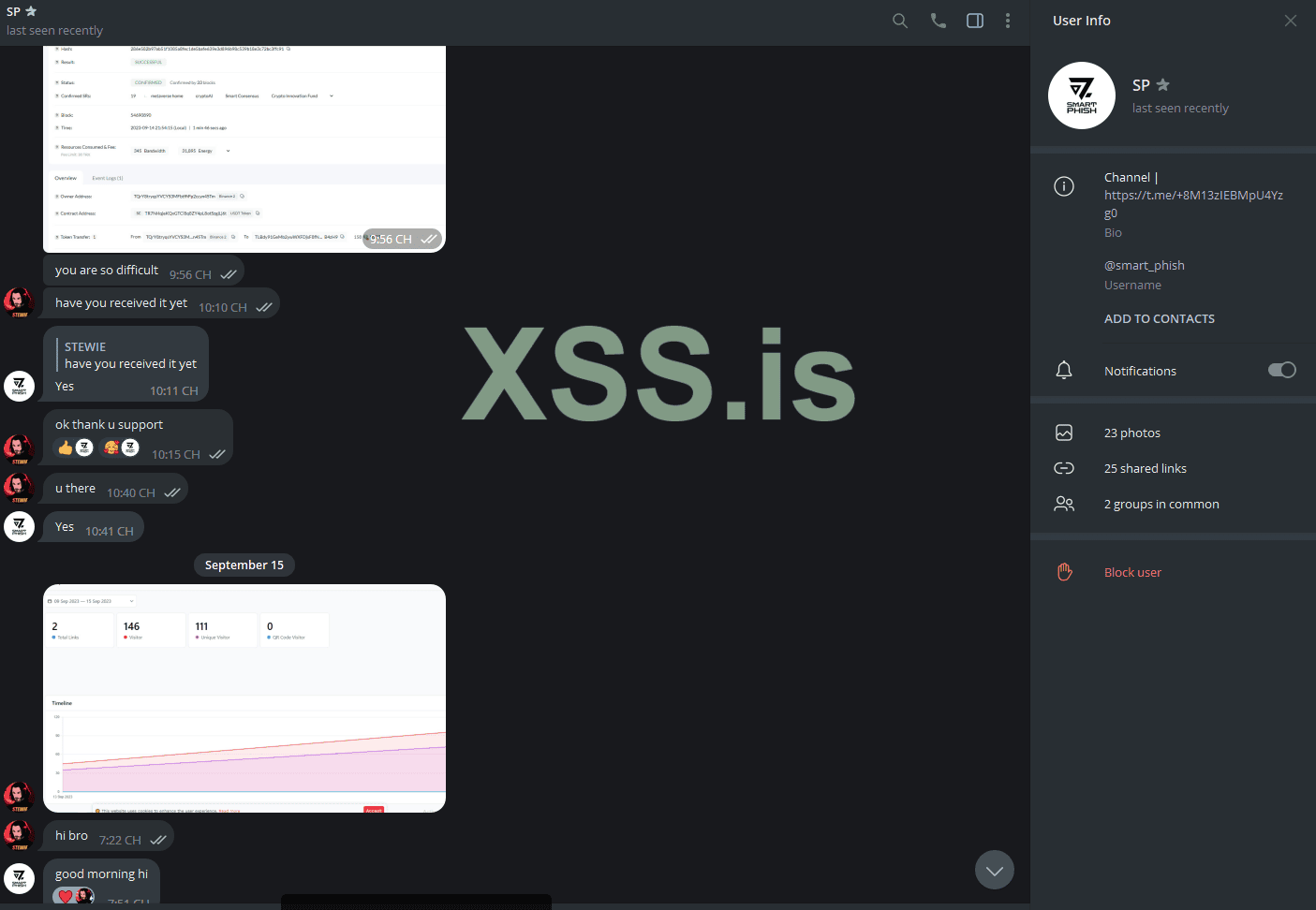1316x910 pixels.
Task: Click the premium star beside SP in header
Action: pyautogui.click(x=31, y=11)
